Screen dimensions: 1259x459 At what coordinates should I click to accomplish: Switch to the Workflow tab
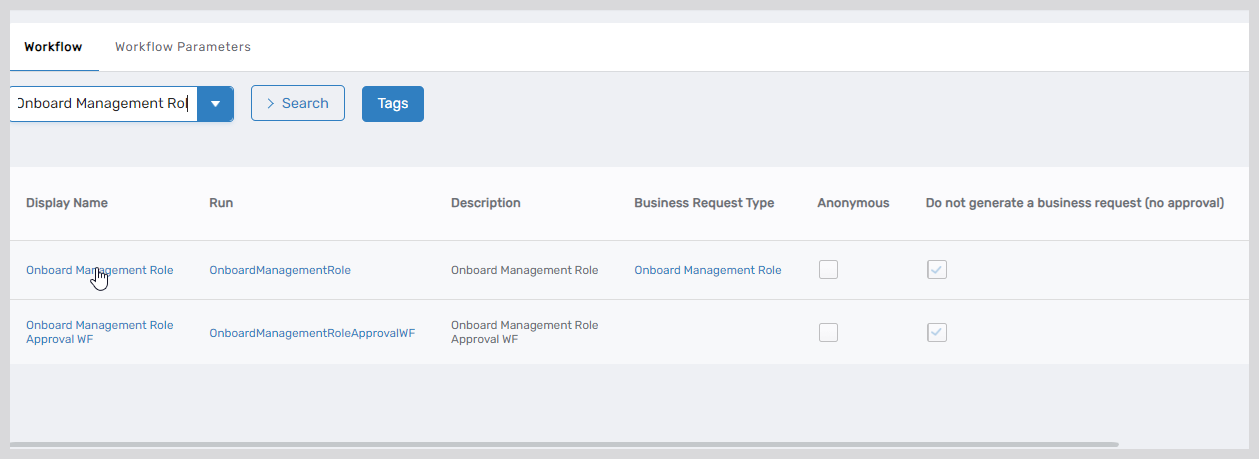53,47
